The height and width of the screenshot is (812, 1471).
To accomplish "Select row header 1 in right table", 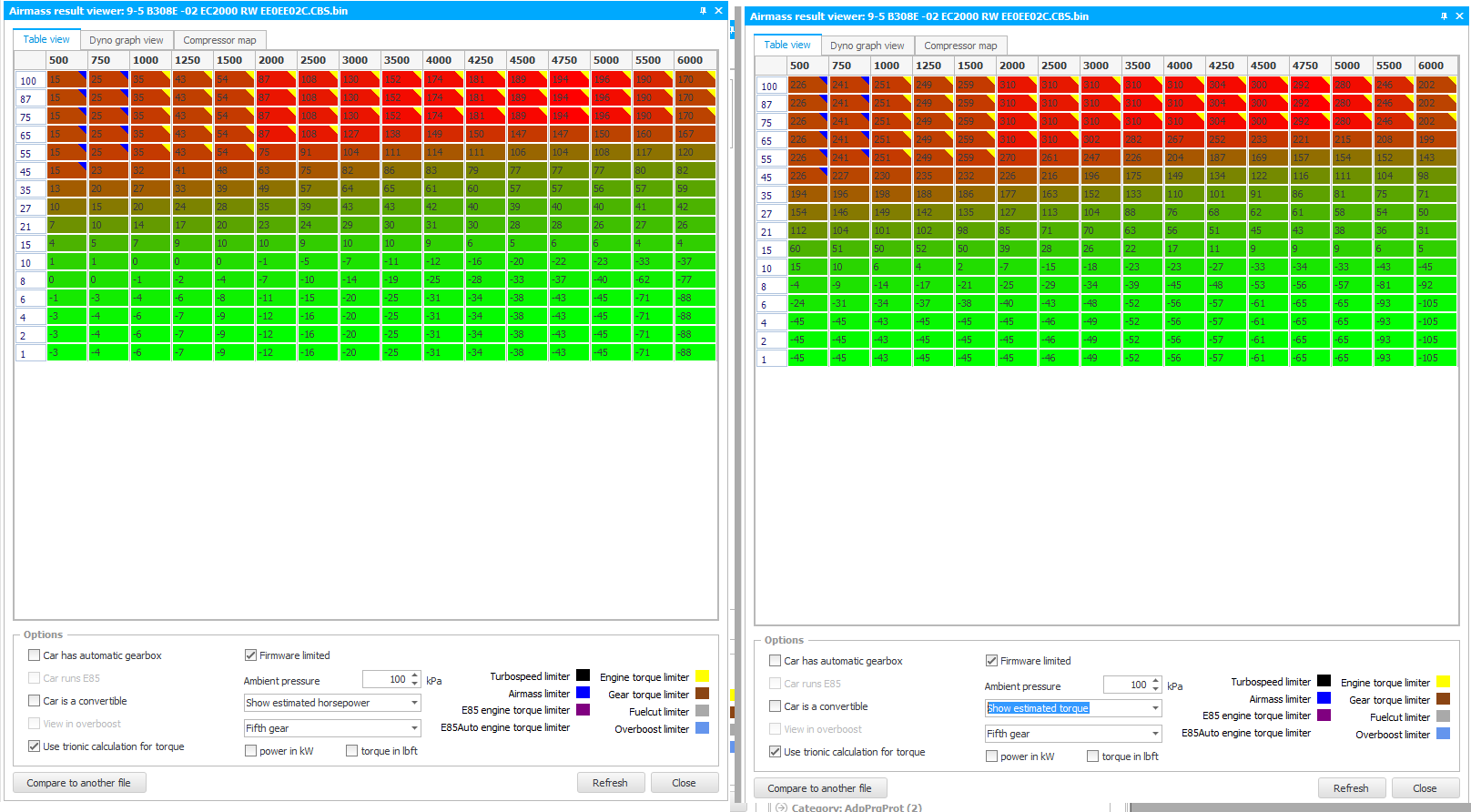I will click(771, 359).
